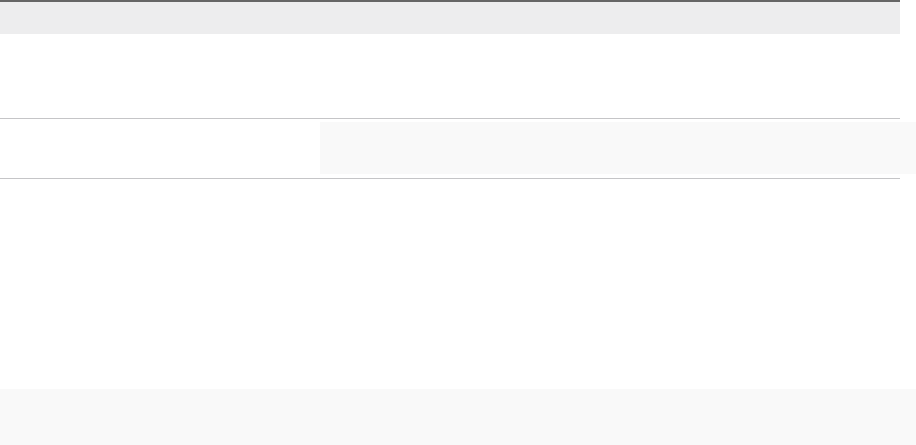916x445 pixels.
Task: Click divider line below the first row
Action: [x=450, y=119]
